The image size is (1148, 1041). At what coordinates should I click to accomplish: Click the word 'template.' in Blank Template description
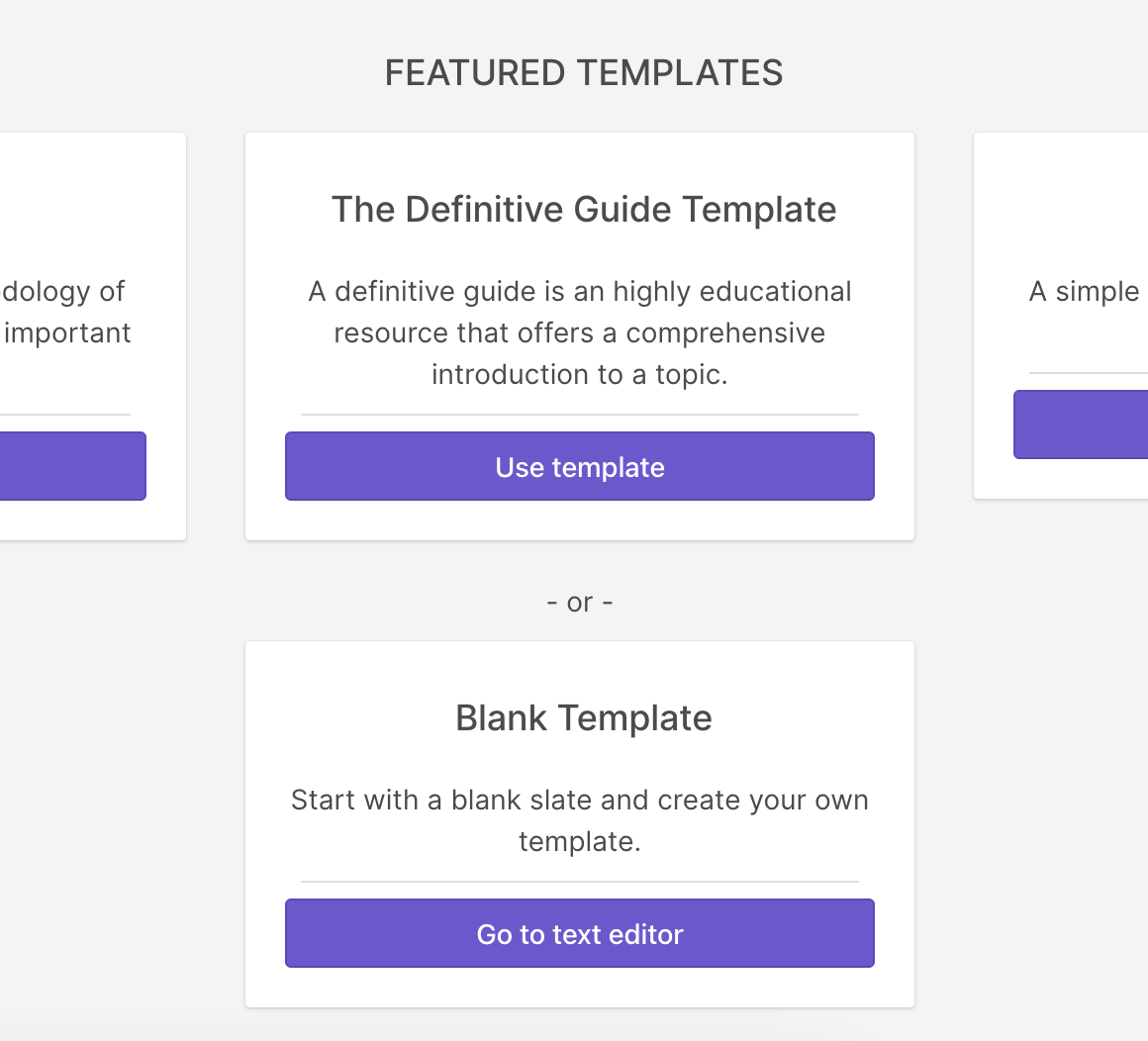[x=580, y=842]
